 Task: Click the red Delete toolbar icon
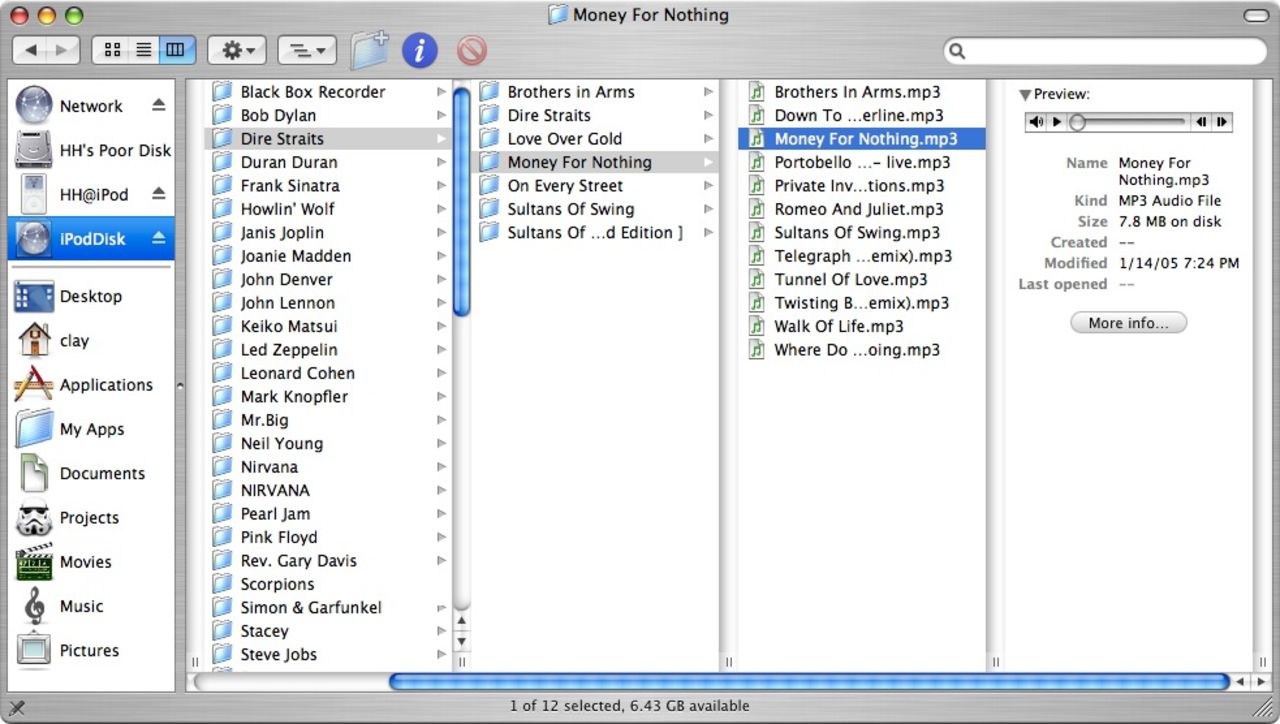(471, 50)
